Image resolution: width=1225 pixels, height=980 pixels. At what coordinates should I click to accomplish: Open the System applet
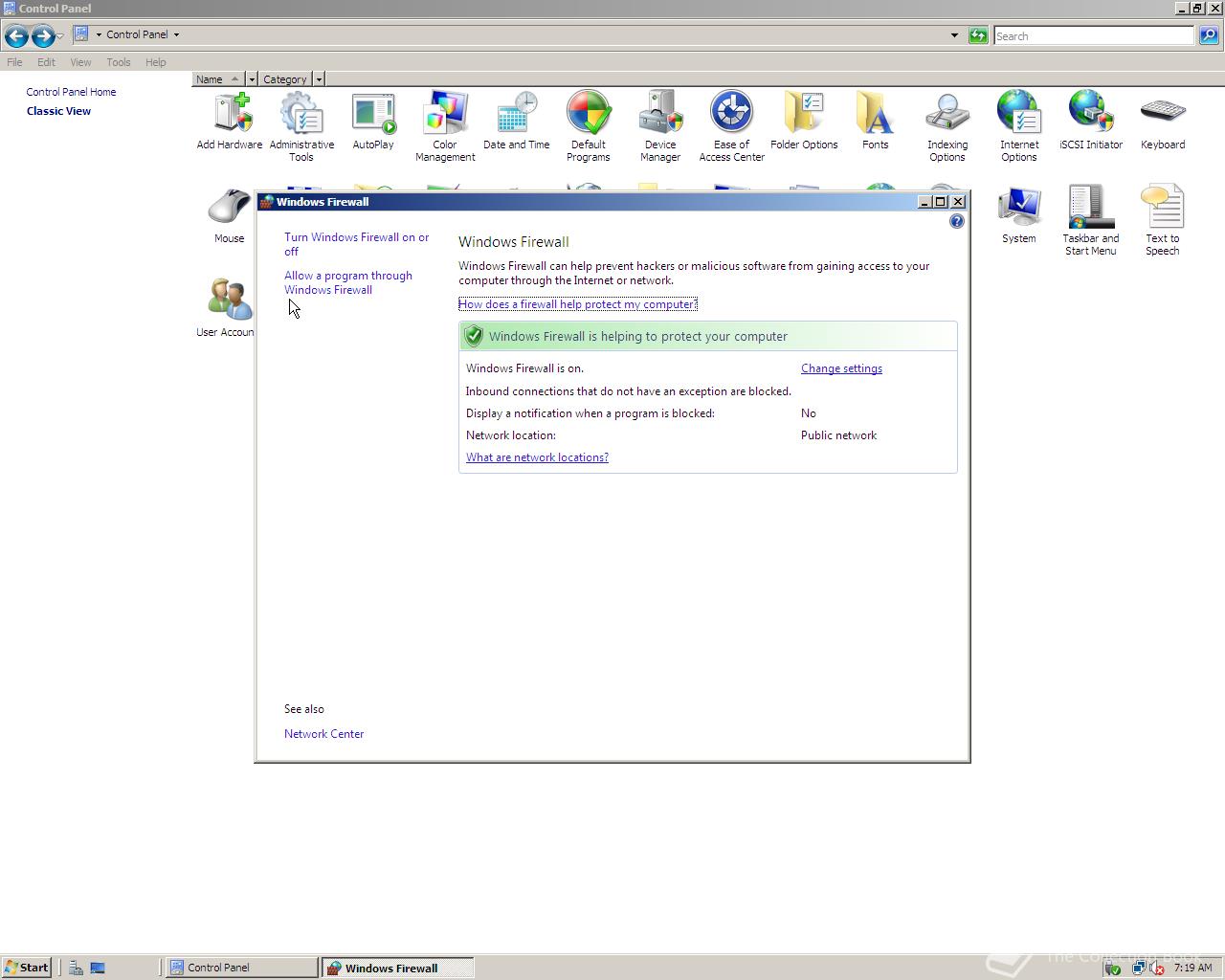click(x=1019, y=215)
